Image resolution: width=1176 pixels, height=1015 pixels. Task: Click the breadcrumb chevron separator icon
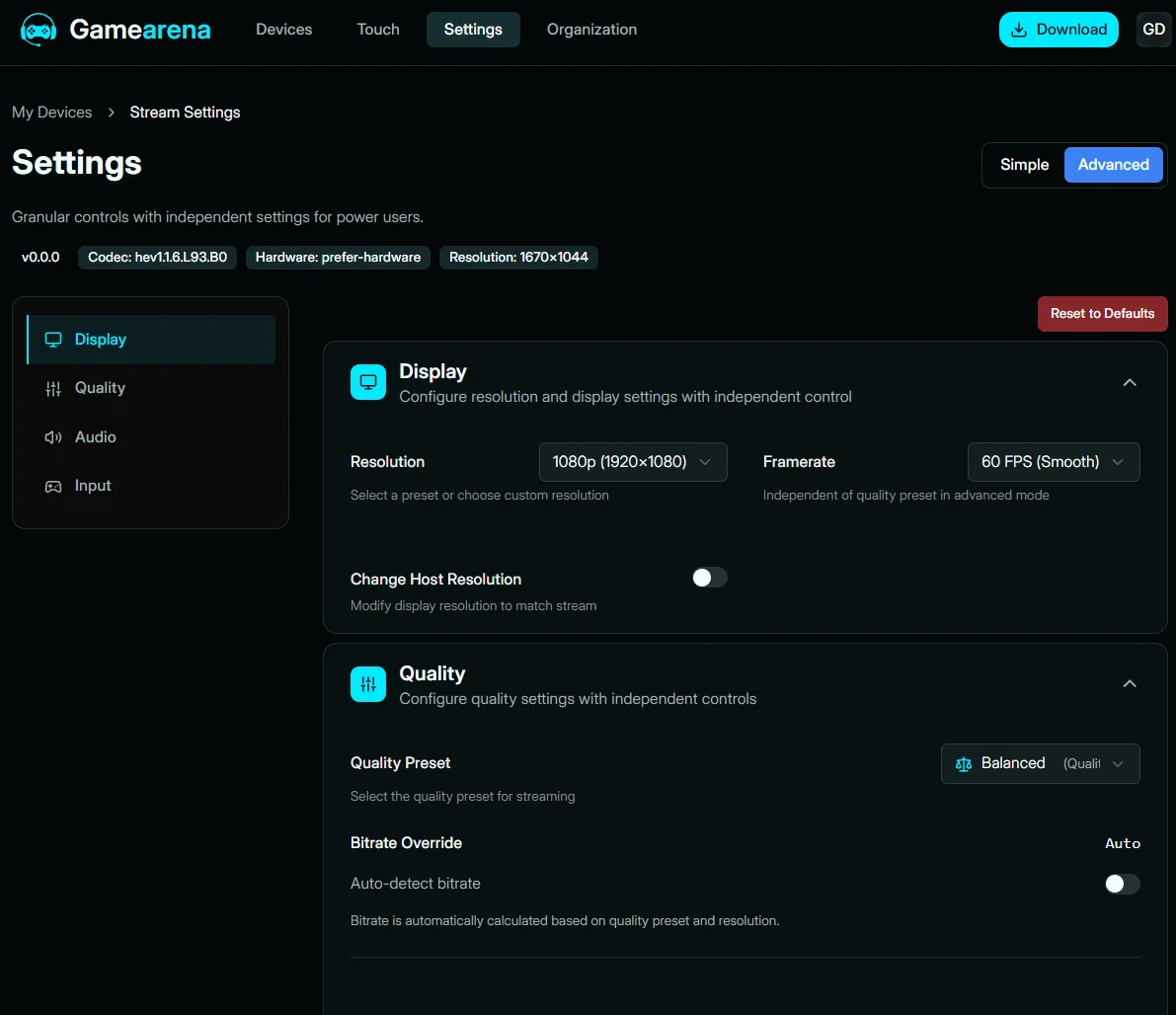coord(111,113)
